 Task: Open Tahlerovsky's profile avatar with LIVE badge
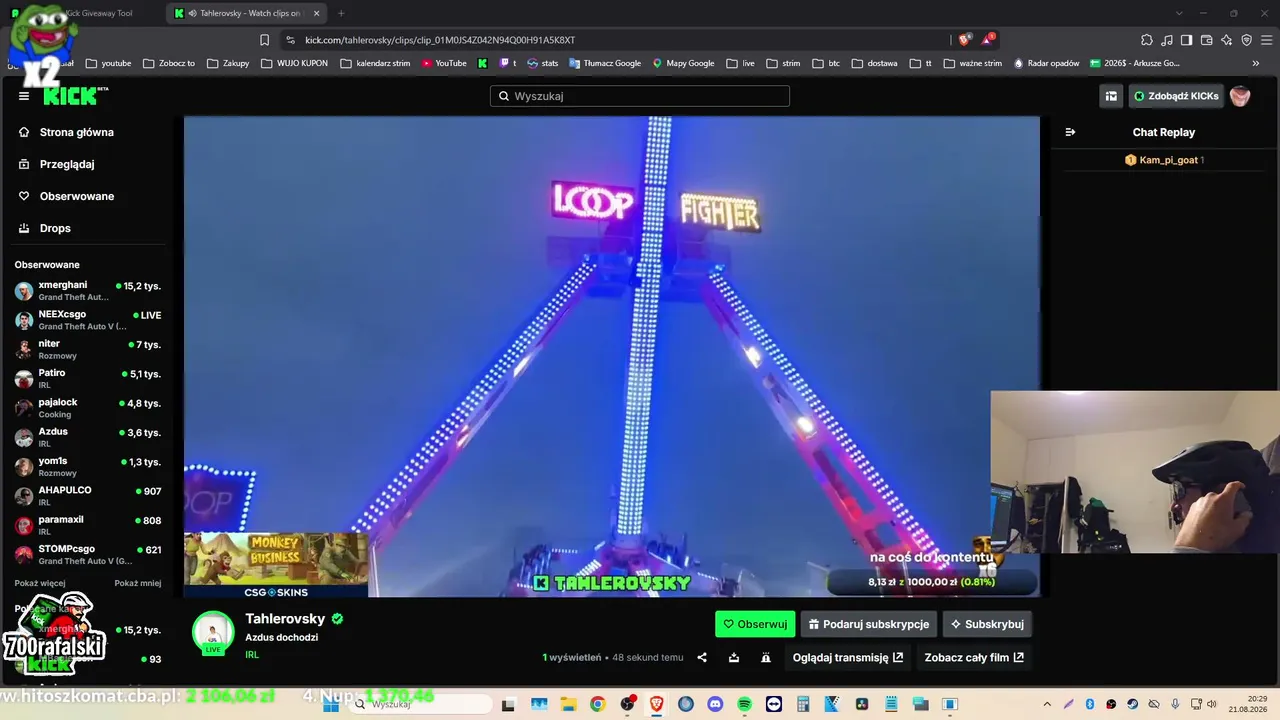click(x=213, y=634)
